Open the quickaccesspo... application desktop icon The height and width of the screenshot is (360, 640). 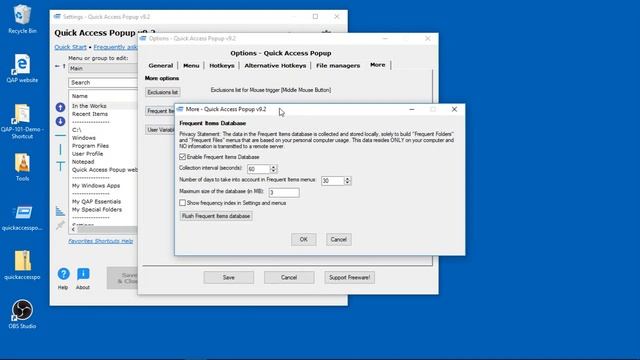[22, 218]
